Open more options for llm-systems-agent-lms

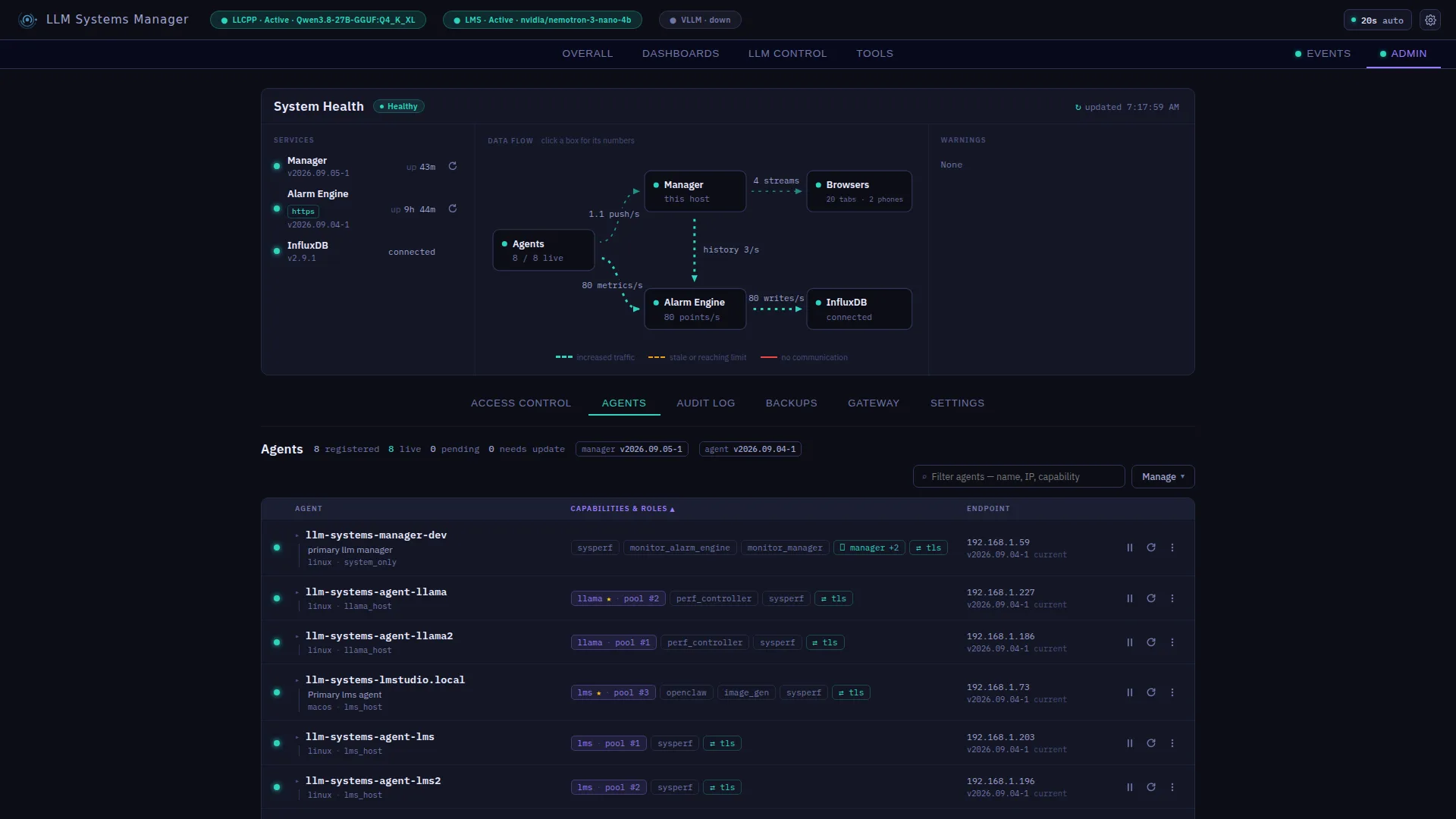pos(1172,743)
